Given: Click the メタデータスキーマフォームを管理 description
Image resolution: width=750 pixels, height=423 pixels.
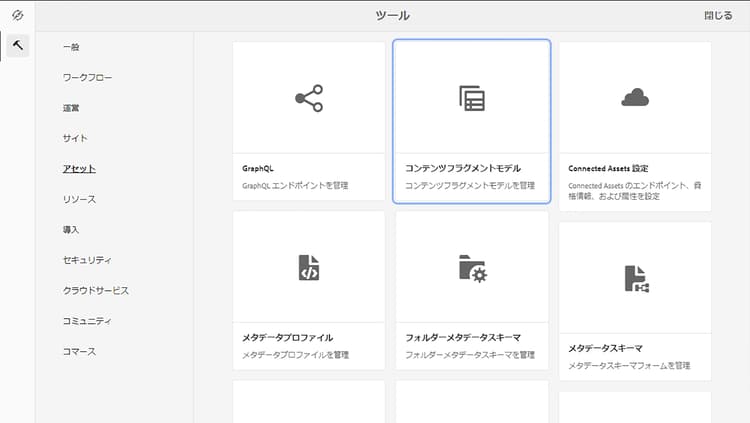Looking at the screenshot, I should [x=629, y=366].
